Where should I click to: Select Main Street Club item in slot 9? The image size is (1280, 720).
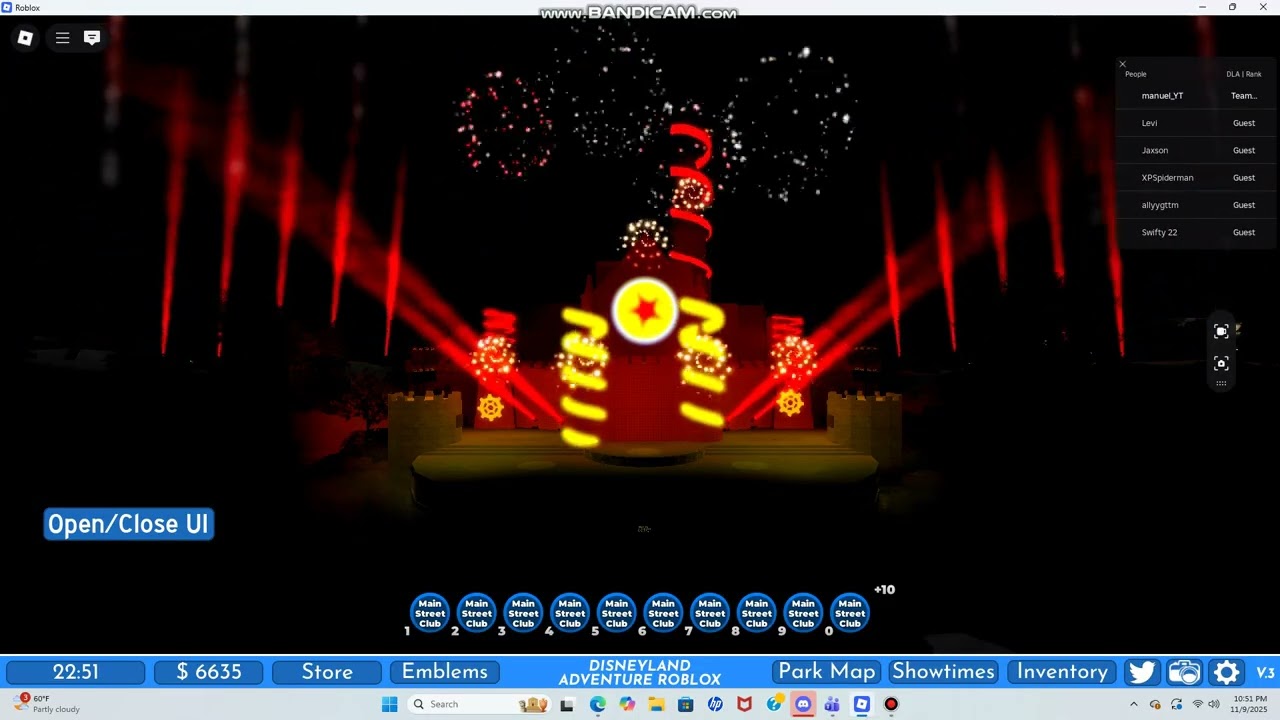(x=803, y=613)
